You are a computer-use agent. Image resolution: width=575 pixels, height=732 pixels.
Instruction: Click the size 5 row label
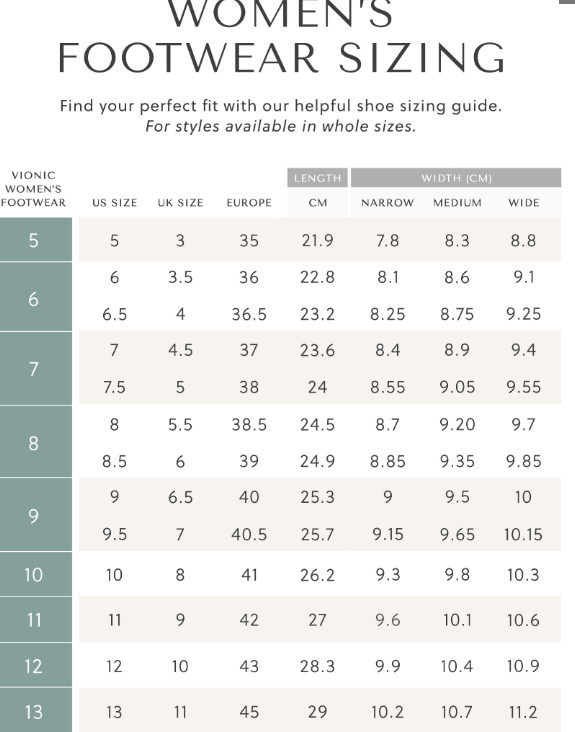pos(36,240)
